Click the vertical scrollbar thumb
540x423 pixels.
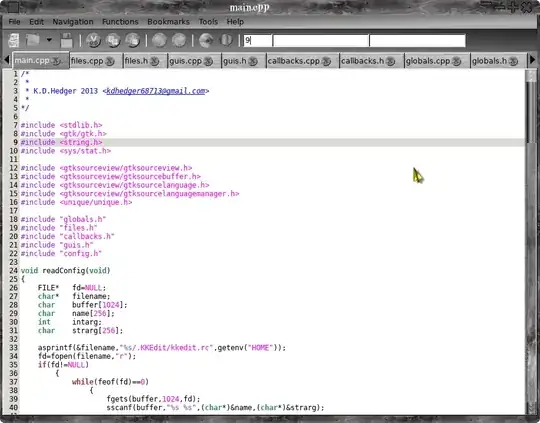click(x=531, y=107)
